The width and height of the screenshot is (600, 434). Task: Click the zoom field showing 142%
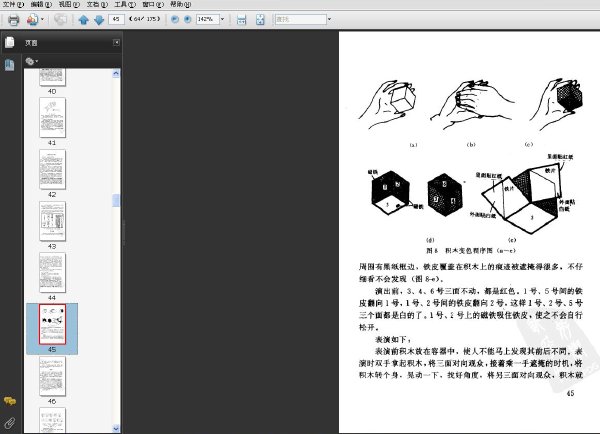click(x=207, y=19)
